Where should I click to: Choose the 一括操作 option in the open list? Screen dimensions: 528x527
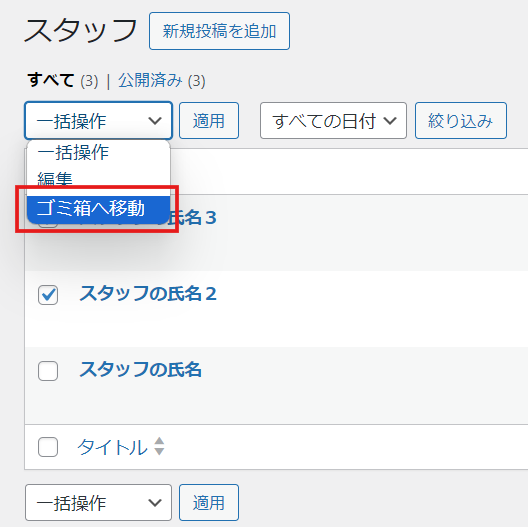click(98, 152)
